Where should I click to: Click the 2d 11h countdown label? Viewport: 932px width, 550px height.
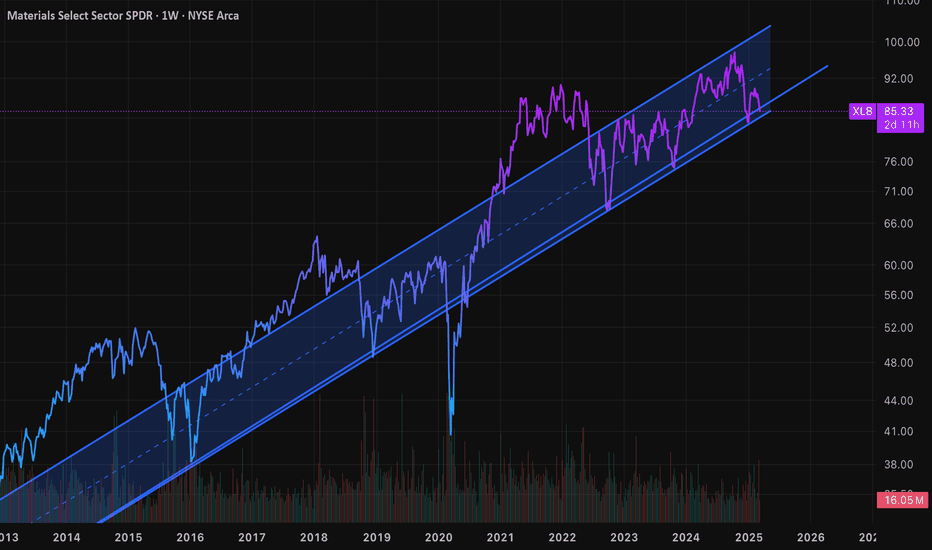(x=901, y=125)
